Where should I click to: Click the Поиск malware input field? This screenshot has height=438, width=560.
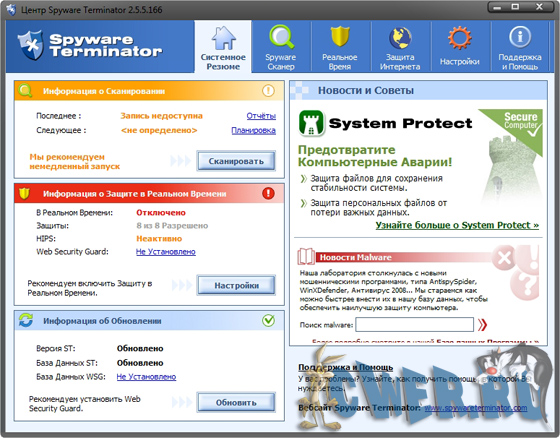click(415, 325)
